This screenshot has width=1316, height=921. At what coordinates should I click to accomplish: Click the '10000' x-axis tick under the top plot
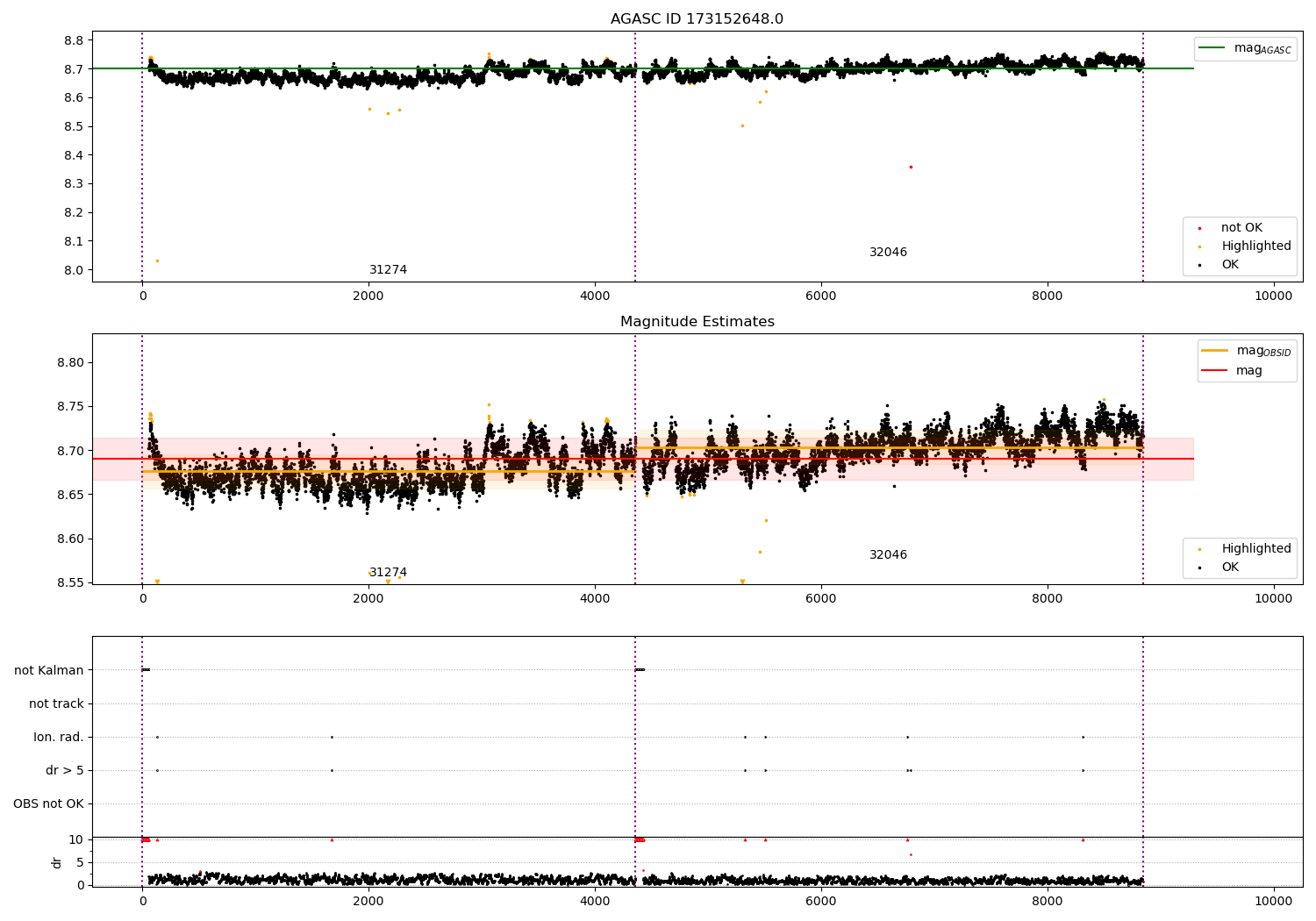tap(1274, 296)
